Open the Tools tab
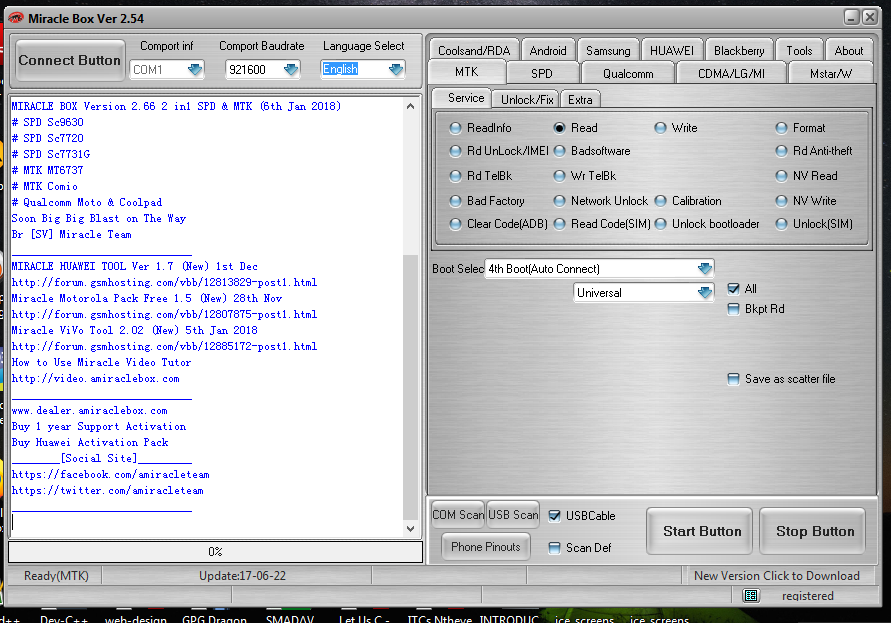This screenshot has width=891, height=623. coord(799,50)
